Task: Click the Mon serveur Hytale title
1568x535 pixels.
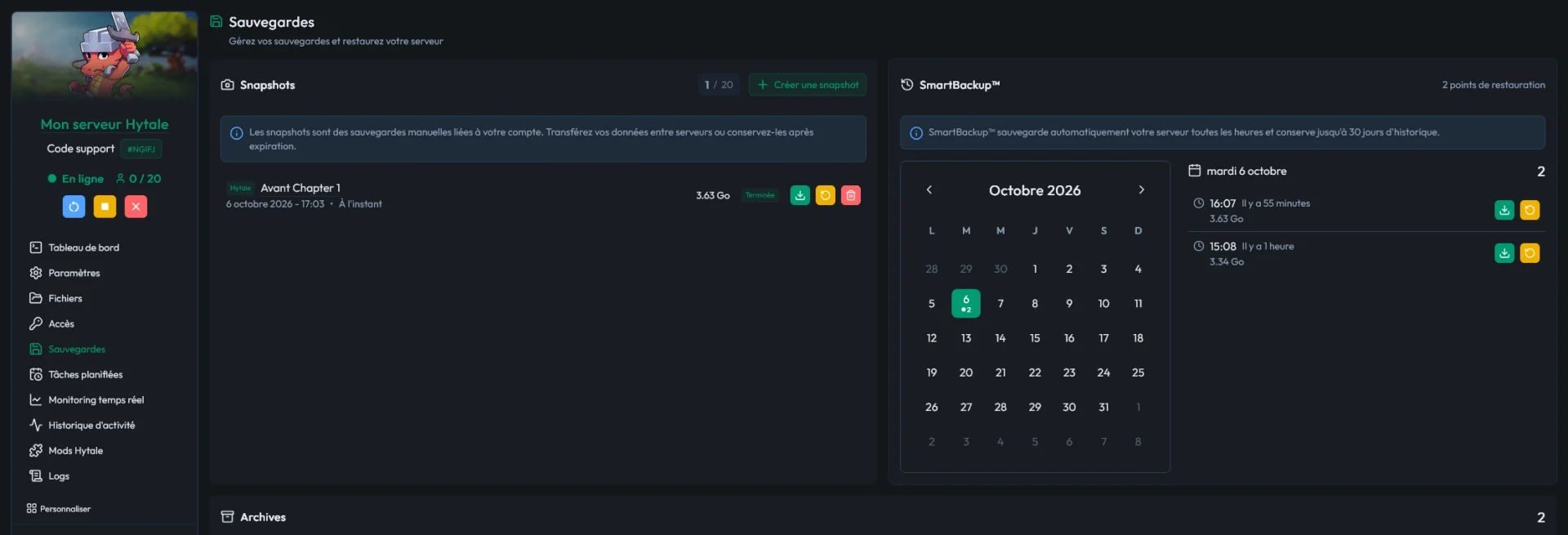Action: click(105, 124)
